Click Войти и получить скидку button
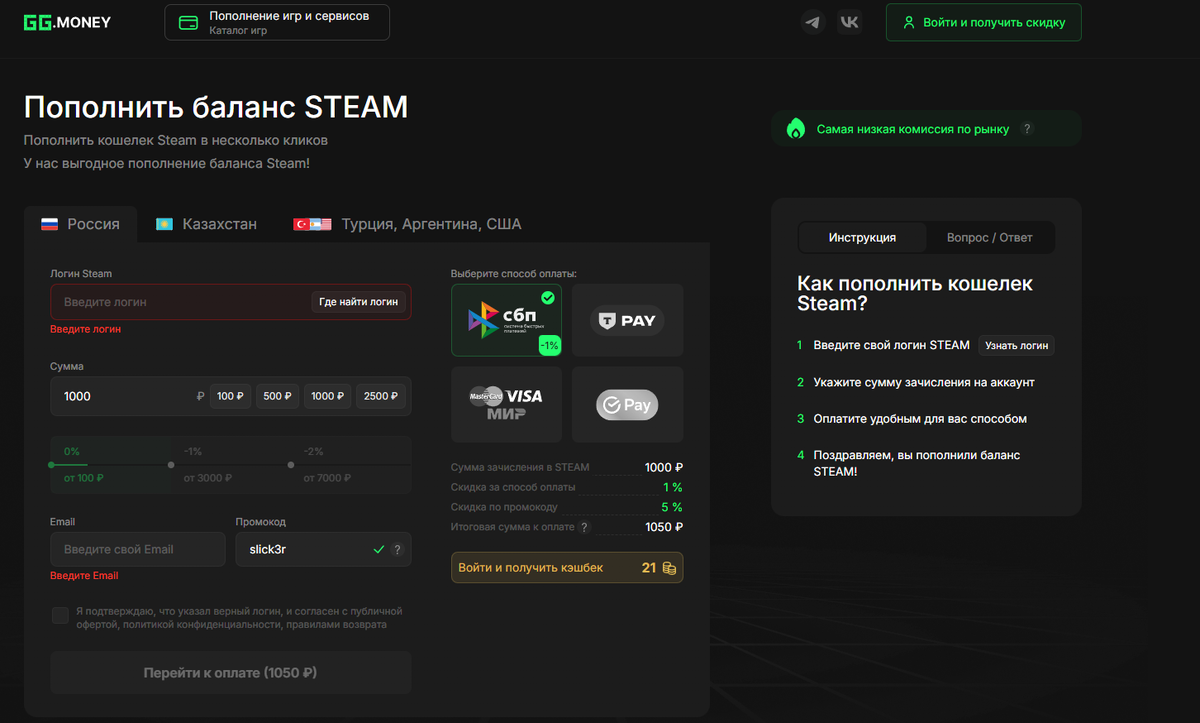Viewport: 1200px width, 723px height. (x=983, y=22)
